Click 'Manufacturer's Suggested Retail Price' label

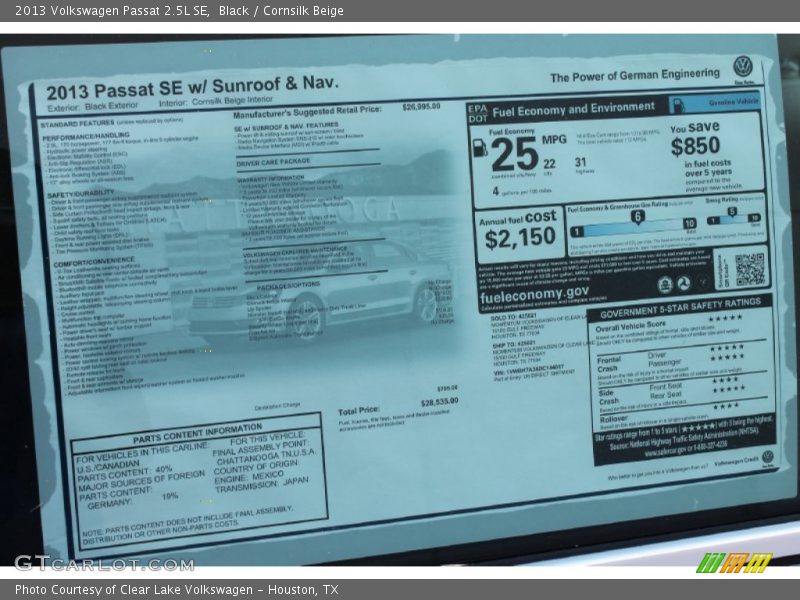(x=307, y=111)
